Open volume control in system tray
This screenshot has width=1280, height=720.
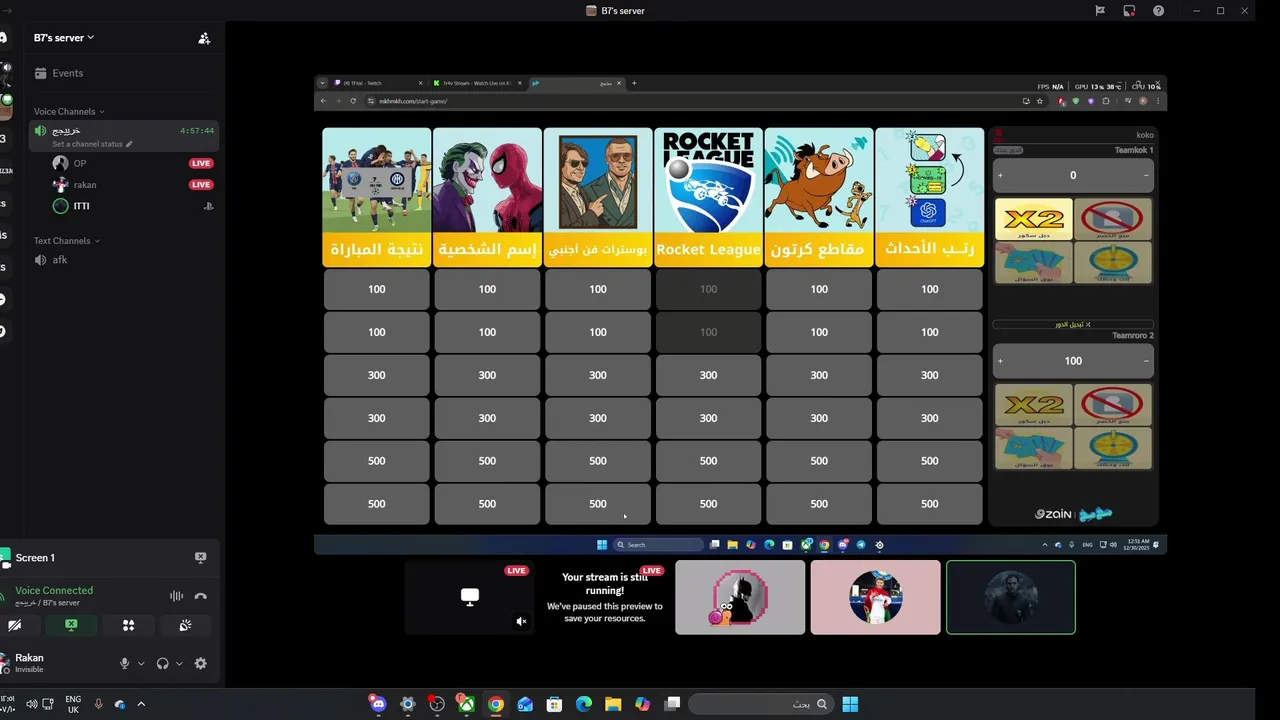click(x=32, y=704)
